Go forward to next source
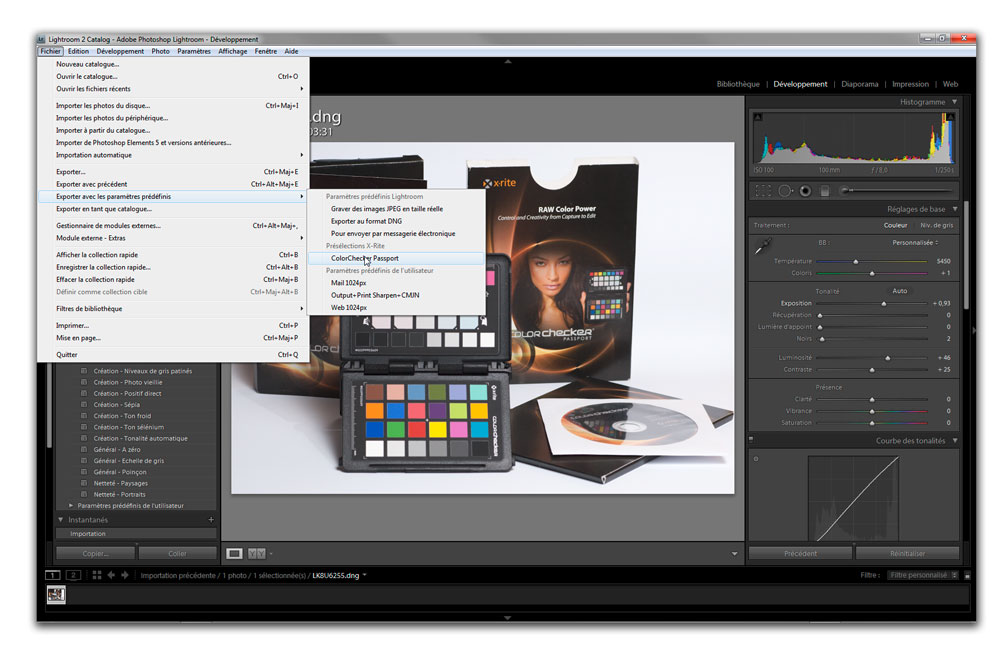The width and height of the screenshot is (1000, 663). point(125,575)
